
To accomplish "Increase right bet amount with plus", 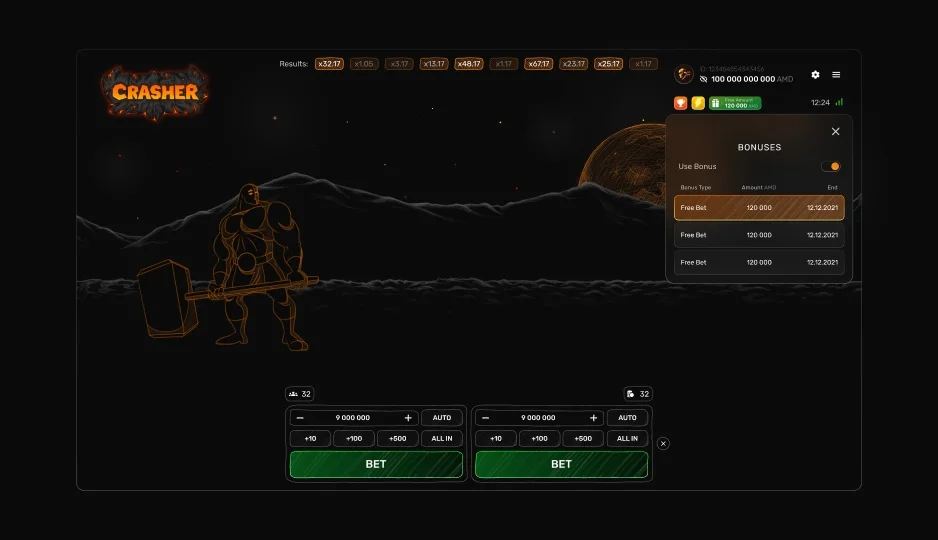I will (x=594, y=418).
